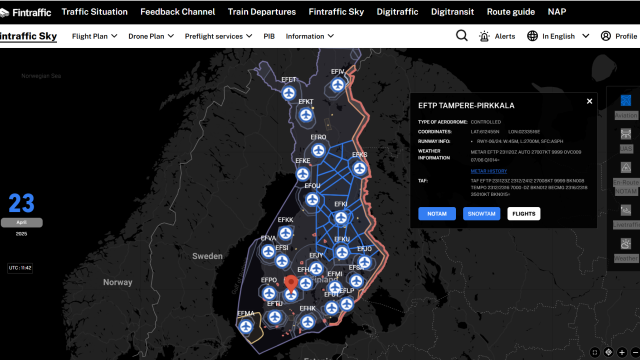
Task: Click the compass locate map control
Action: click(608, 352)
